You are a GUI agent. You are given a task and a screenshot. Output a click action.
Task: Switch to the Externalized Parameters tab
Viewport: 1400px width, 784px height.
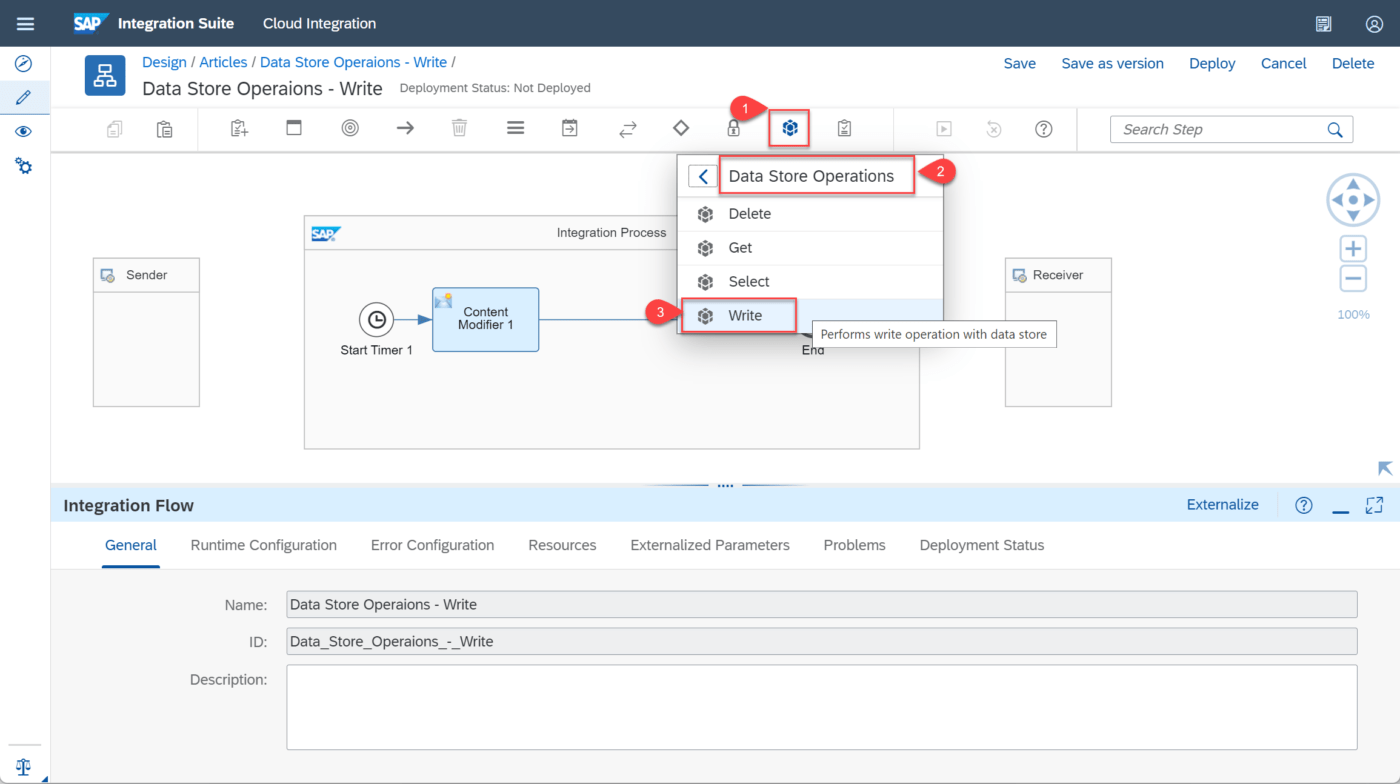pos(710,545)
